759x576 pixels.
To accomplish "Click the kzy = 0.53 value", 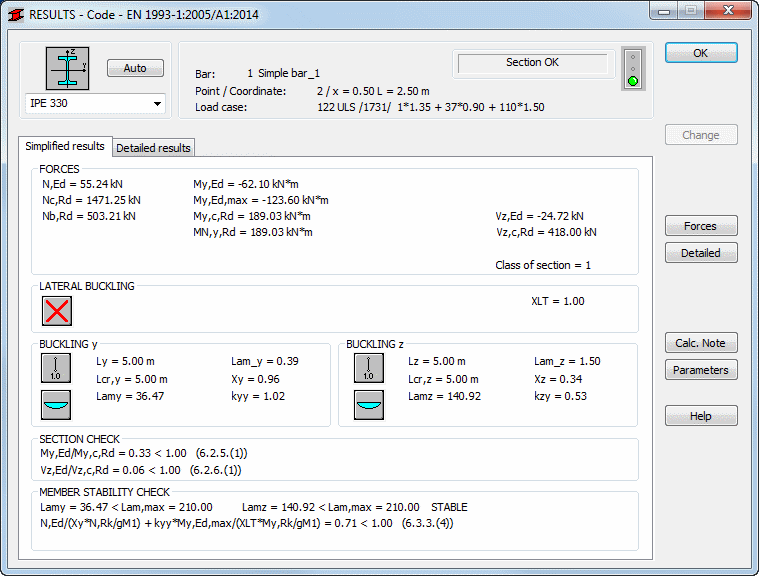I will [561, 396].
